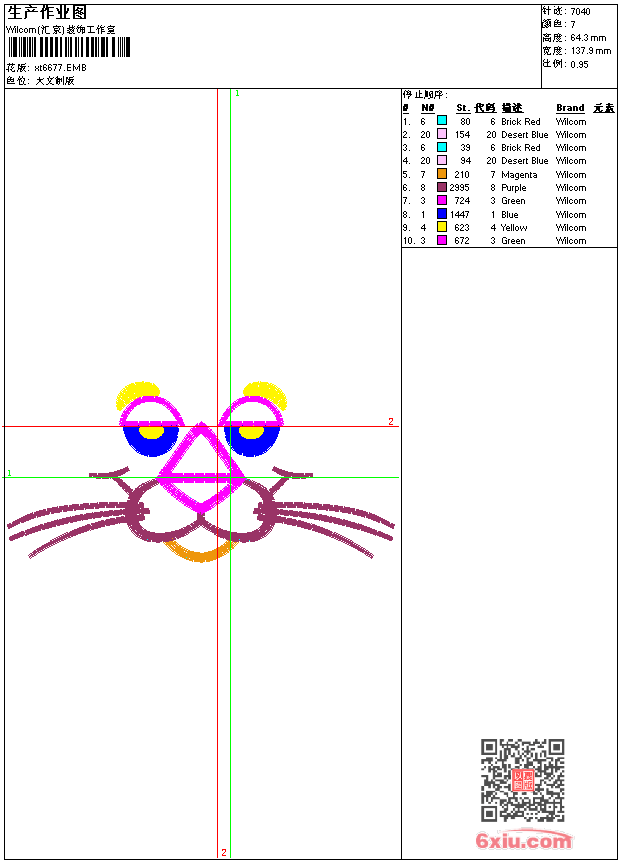Click the N# column header
The height and width of the screenshot is (860, 620).
428,108
